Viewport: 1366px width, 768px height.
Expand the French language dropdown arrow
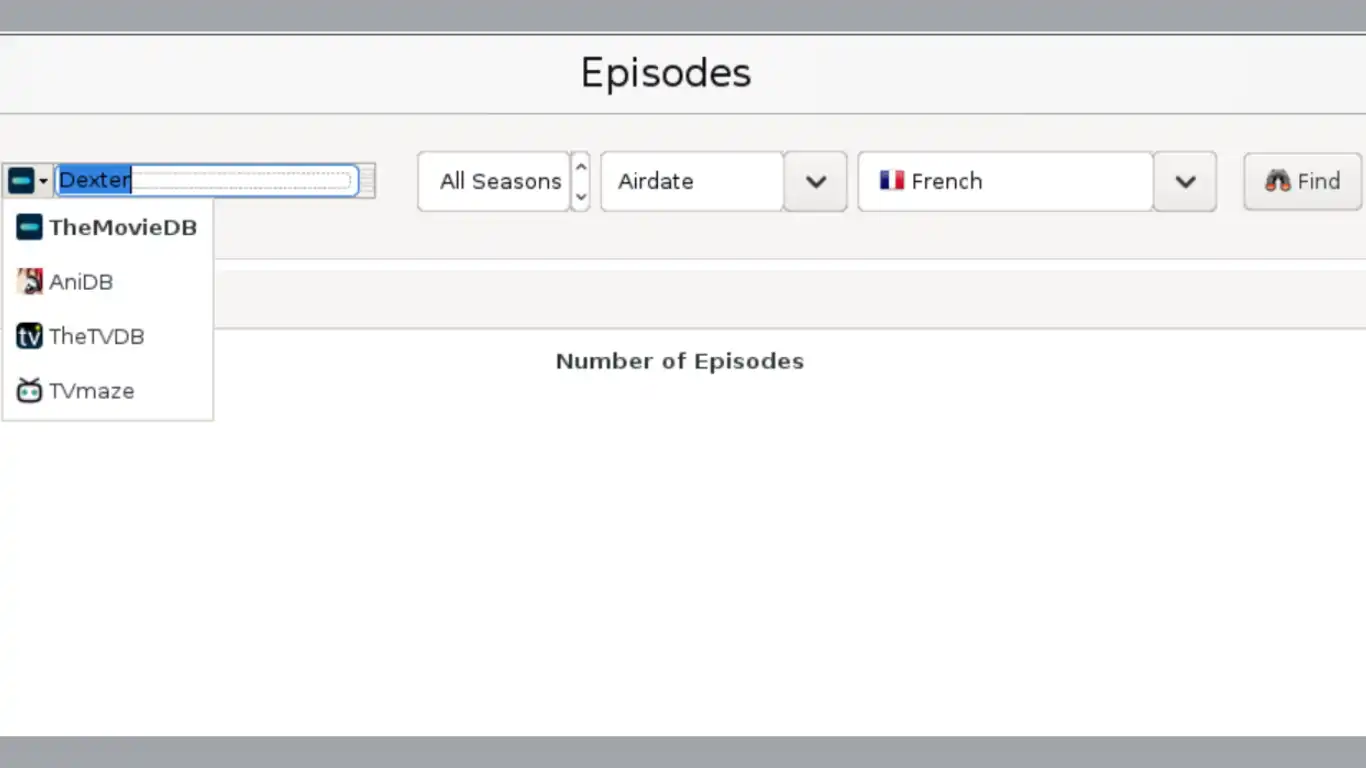point(1185,181)
